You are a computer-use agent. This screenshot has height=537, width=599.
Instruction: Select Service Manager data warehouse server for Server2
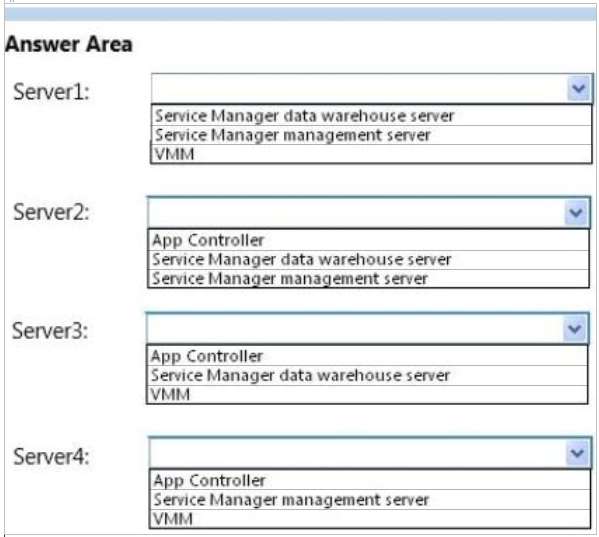point(368,260)
